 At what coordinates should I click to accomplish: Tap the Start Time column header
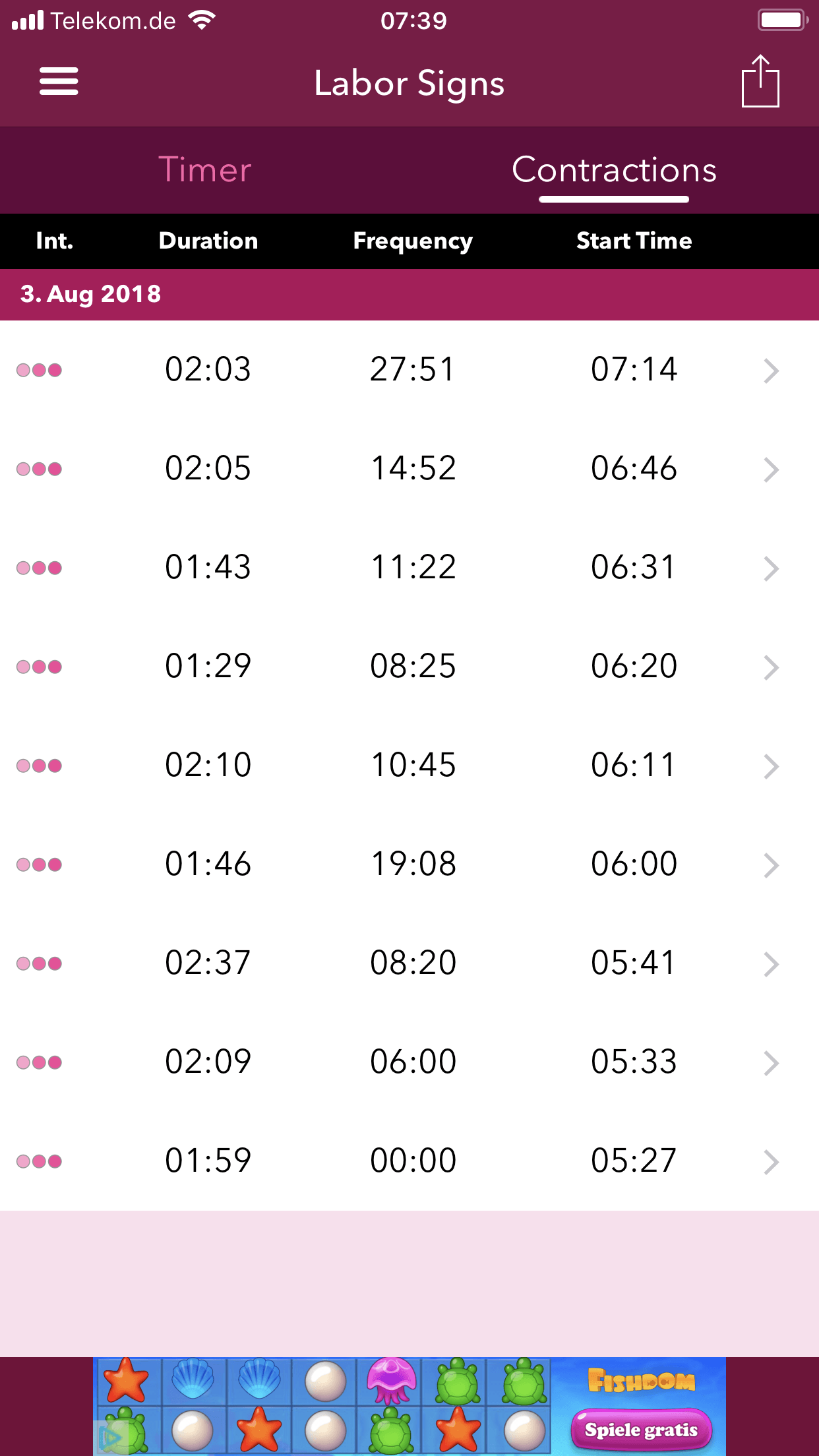coord(634,241)
